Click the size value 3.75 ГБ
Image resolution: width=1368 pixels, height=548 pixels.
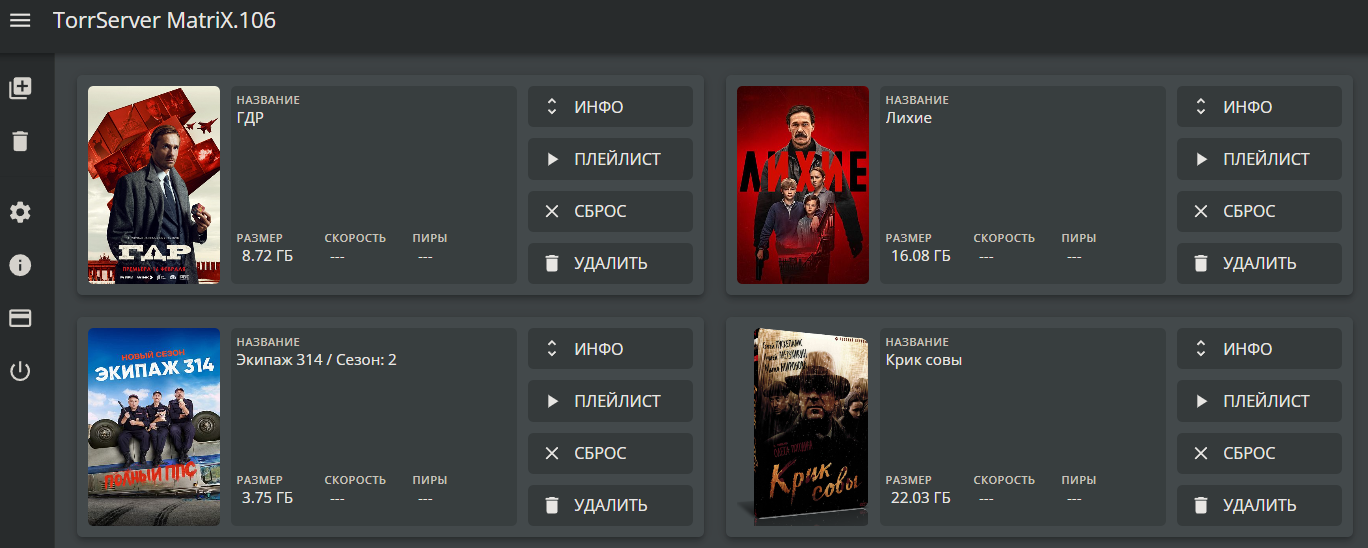click(267, 498)
